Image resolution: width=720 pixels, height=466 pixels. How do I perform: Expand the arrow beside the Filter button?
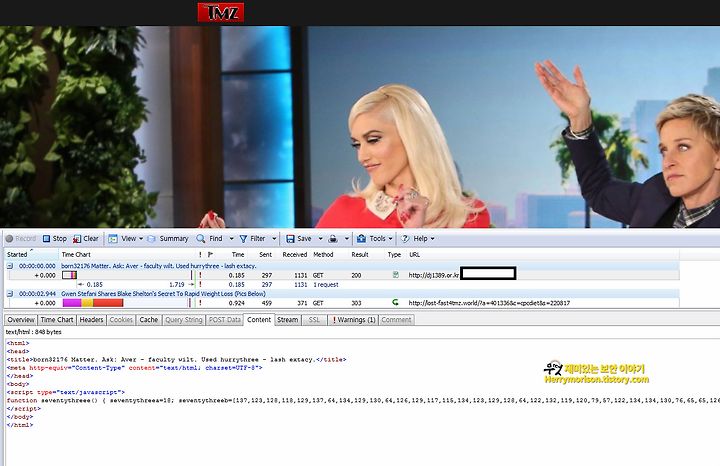click(x=274, y=239)
